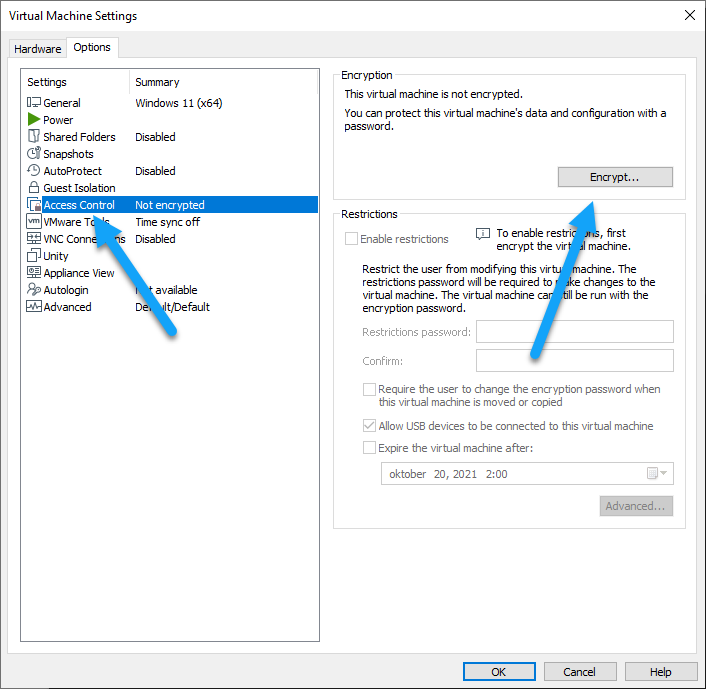
Task: Click the Confirm password field
Action: [x=575, y=361]
